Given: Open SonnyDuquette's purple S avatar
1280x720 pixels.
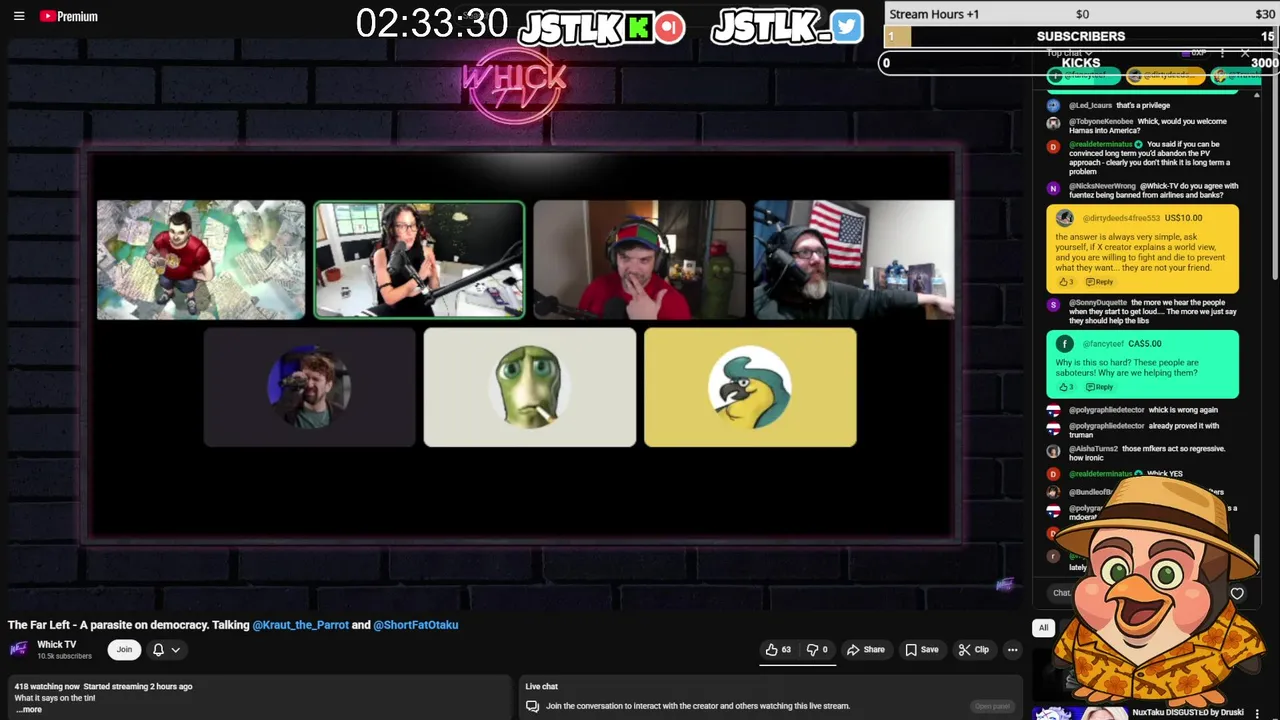Looking at the screenshot, I should [x=1053, y=305].
